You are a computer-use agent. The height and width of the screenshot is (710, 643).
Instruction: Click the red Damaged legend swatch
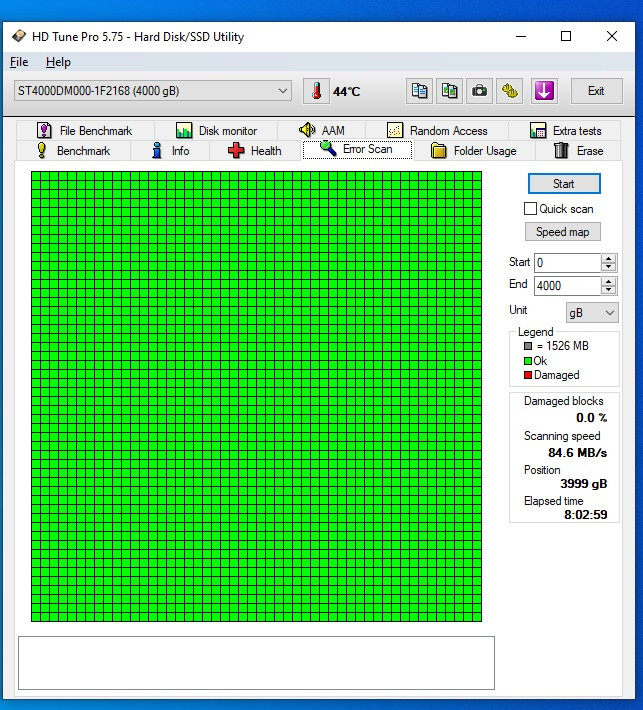point(528,375)
